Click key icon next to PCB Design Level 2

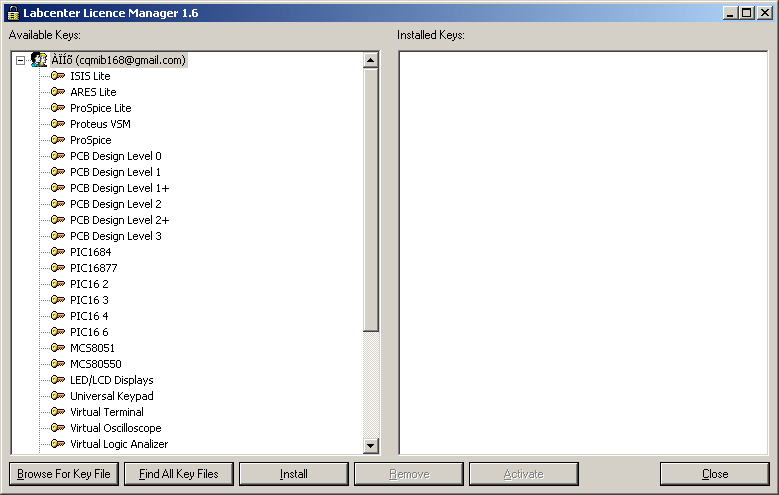pos(58,204)
